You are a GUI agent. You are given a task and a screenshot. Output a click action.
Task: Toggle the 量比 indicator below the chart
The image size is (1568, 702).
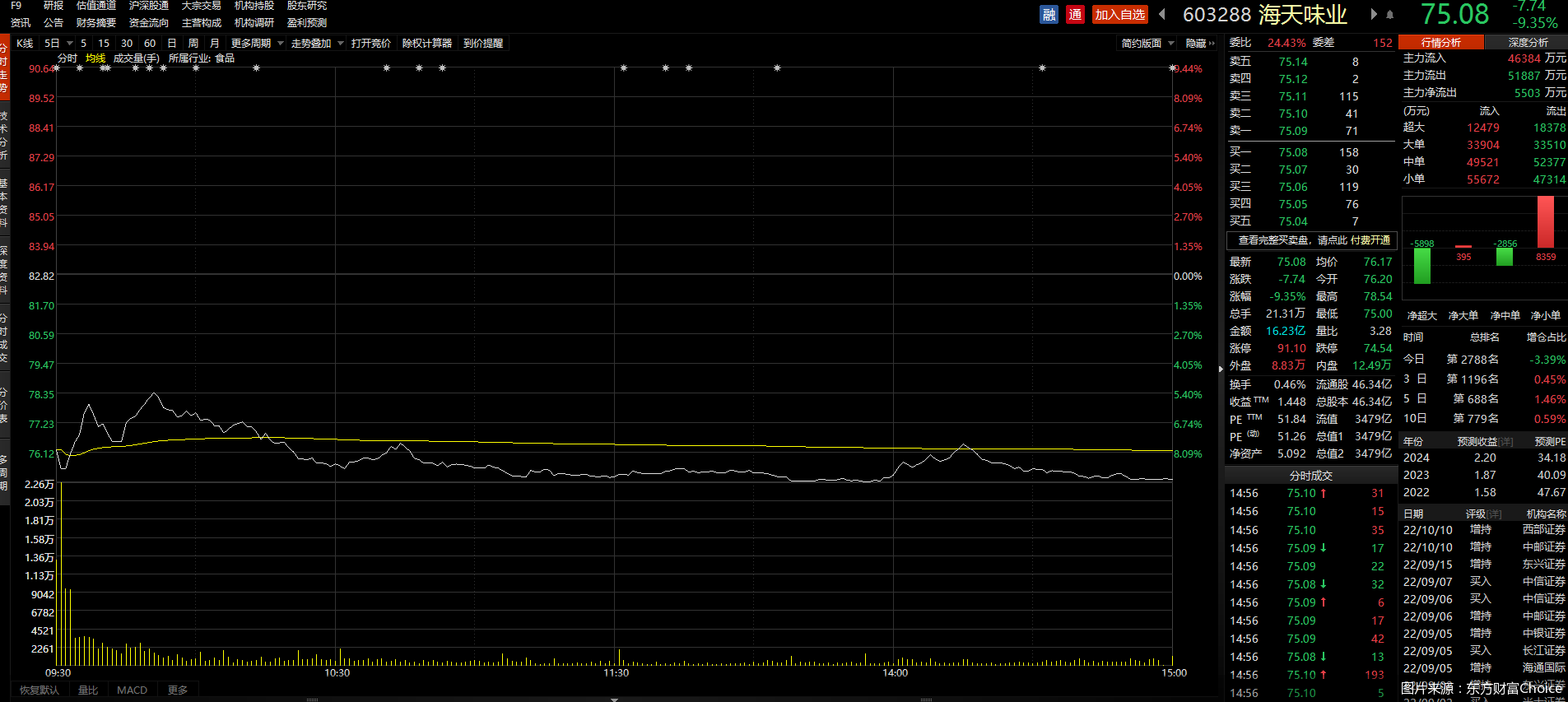[x=88, y=690]
